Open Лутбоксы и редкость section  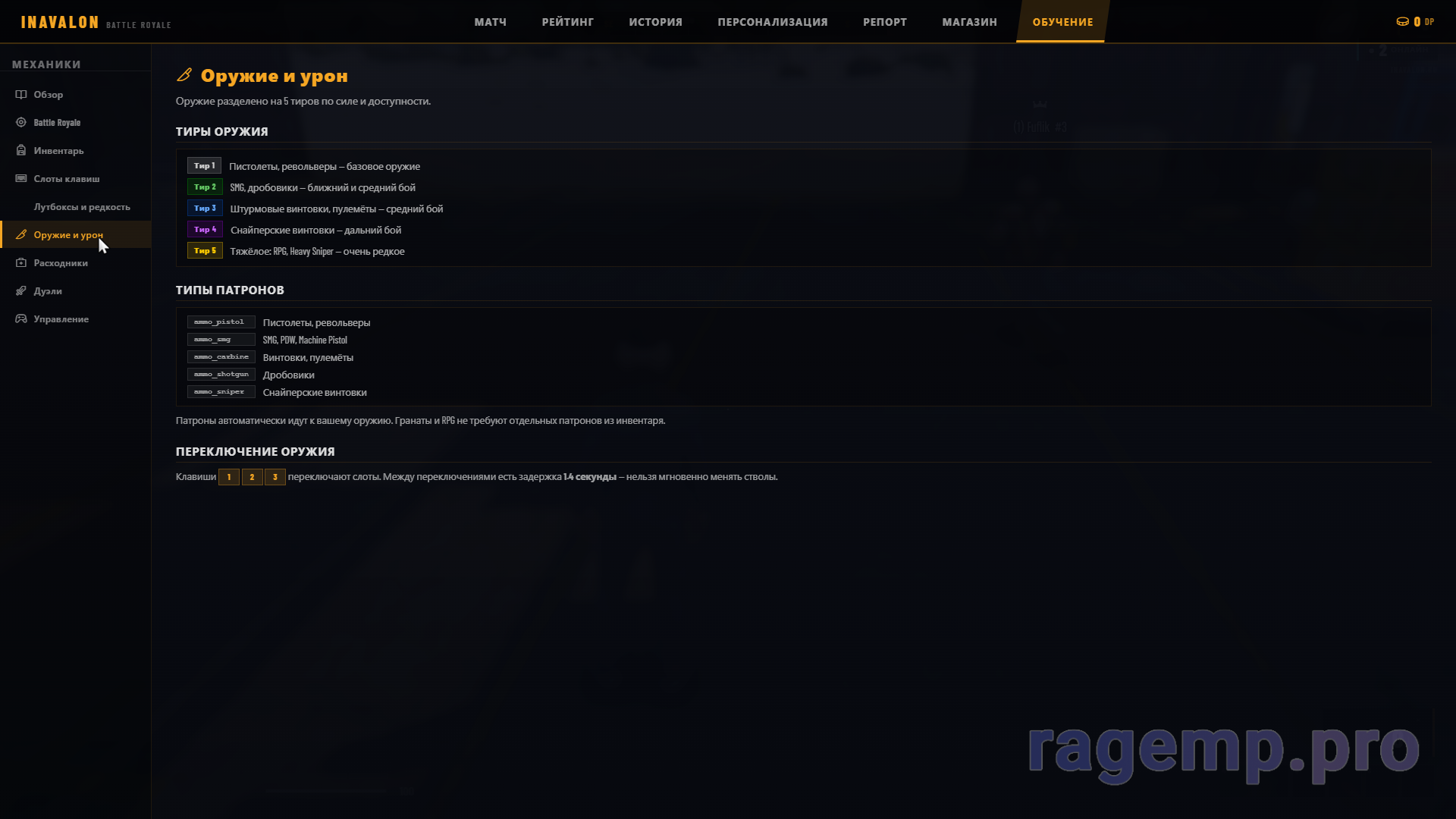pyautogui.click(x=82, y=207)
